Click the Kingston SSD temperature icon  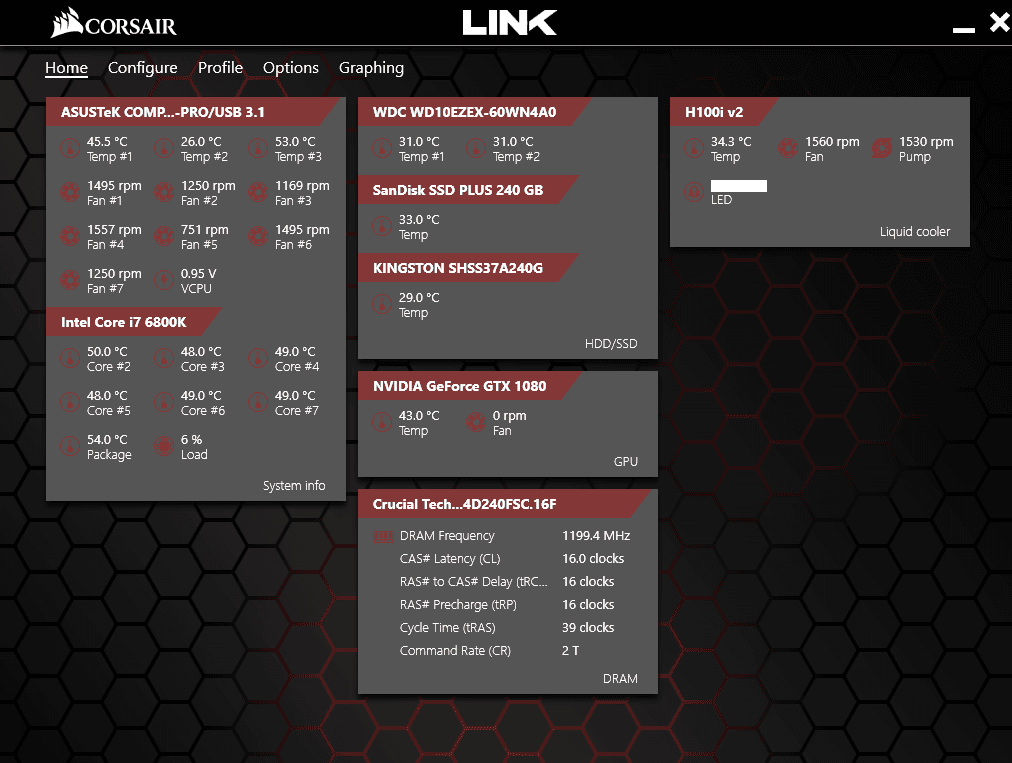point(382,305)
